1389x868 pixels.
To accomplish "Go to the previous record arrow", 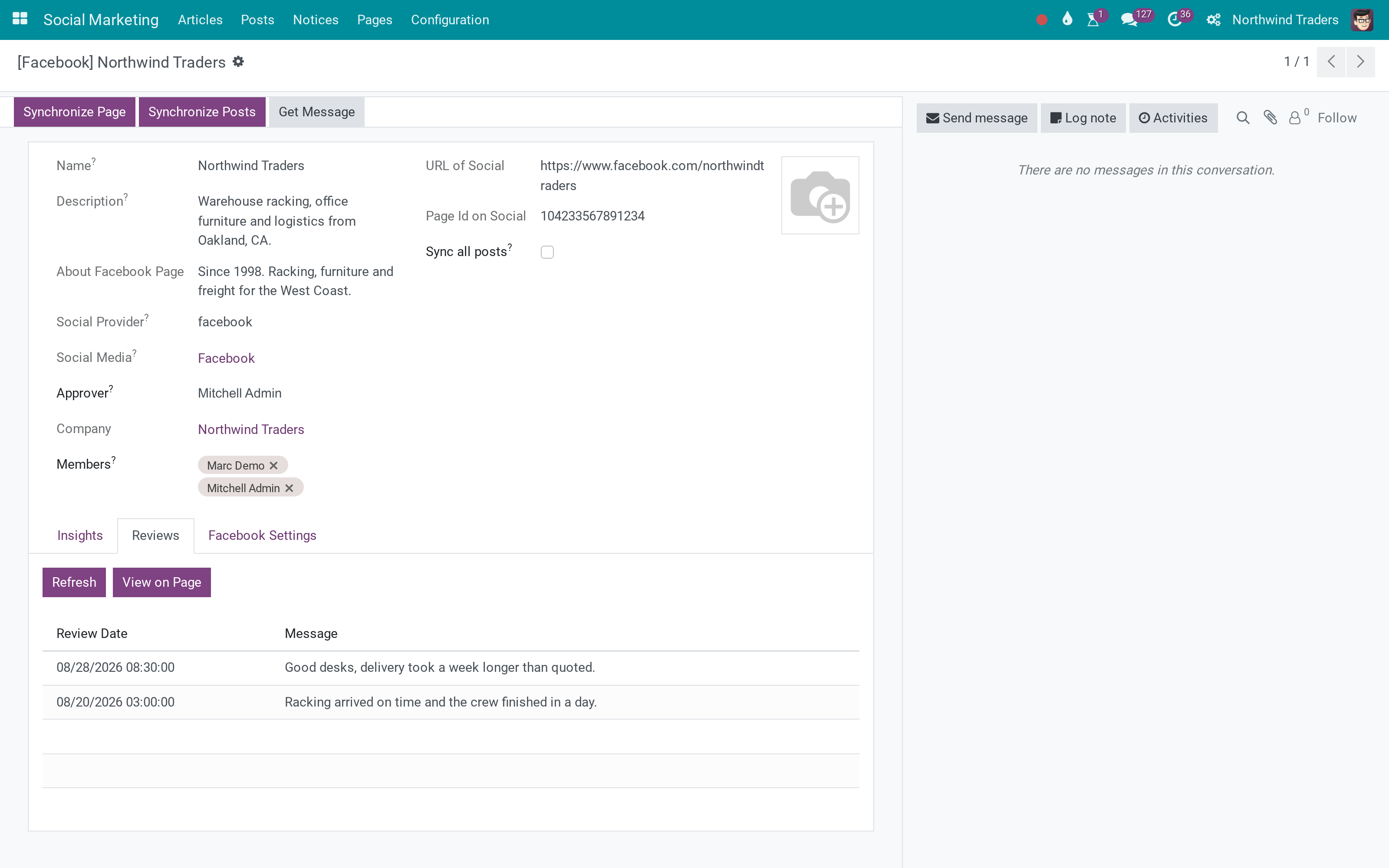I will pos(1331,62).
